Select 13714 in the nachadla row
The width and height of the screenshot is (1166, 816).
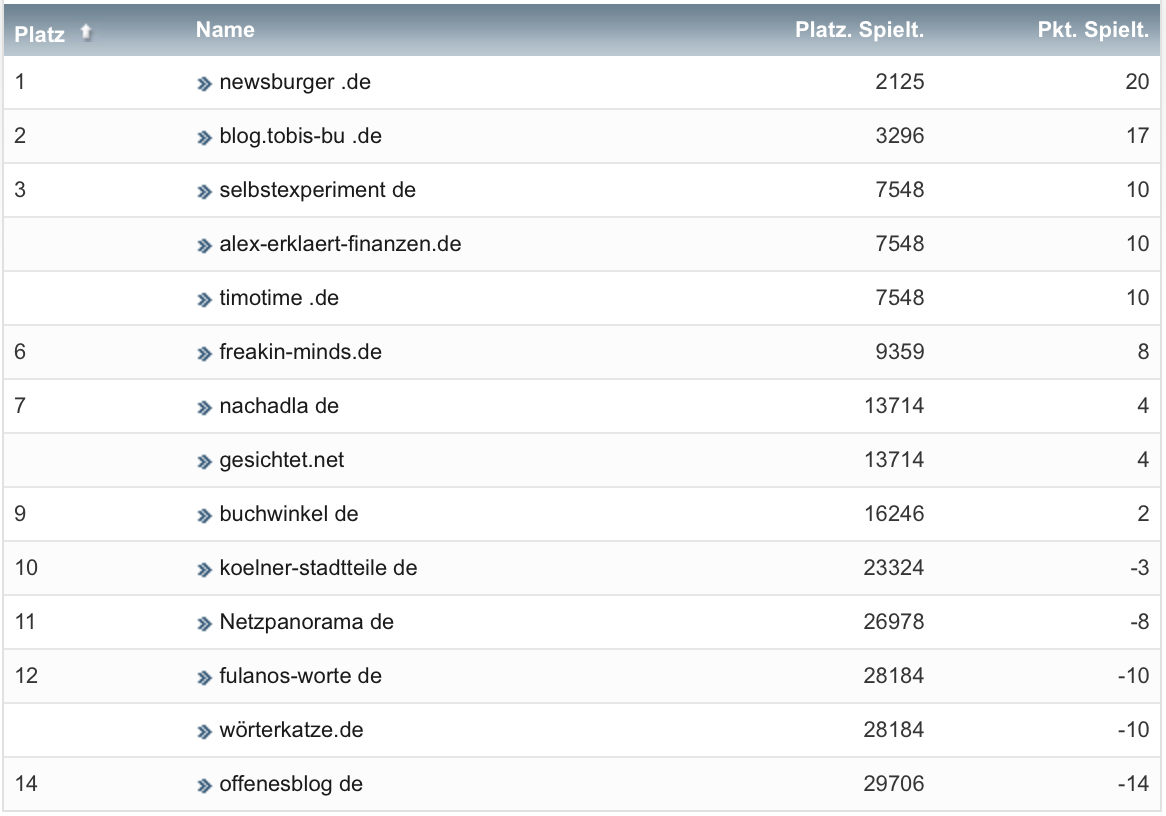click(x=894, y=406)
